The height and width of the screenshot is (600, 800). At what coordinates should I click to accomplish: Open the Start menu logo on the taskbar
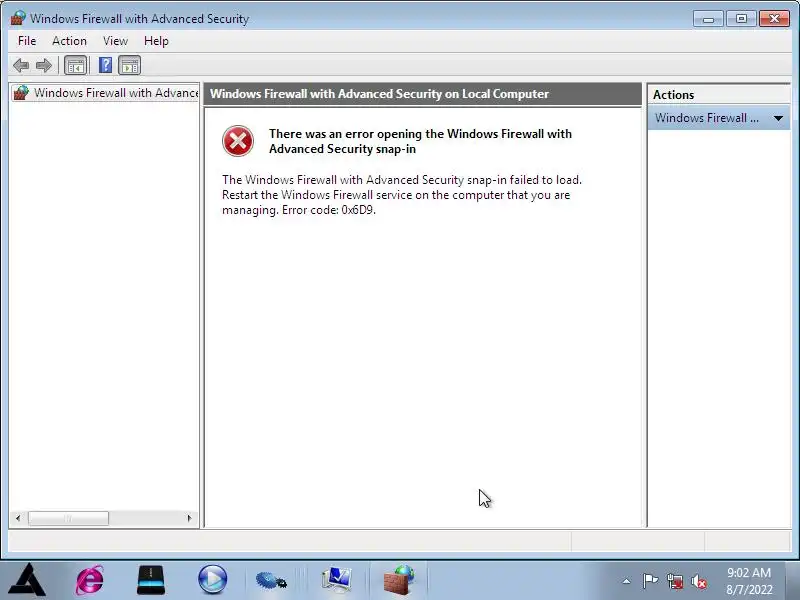point(28,580)
